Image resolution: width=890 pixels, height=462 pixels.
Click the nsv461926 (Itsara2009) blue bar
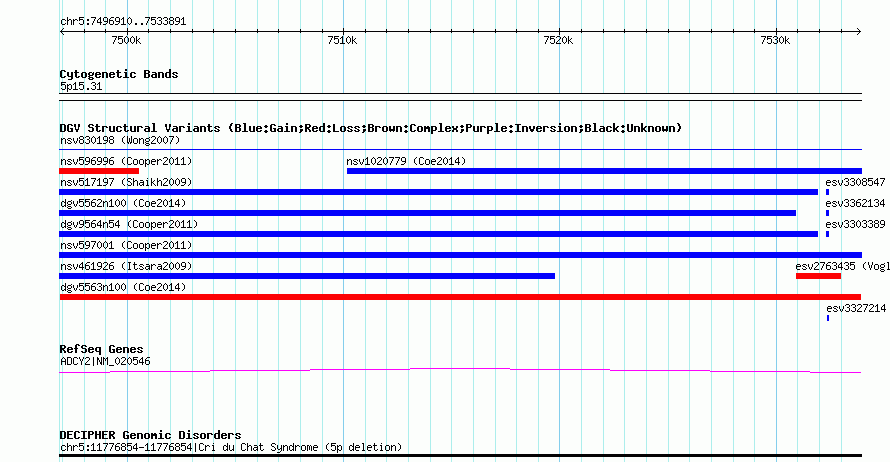[307, 276]
